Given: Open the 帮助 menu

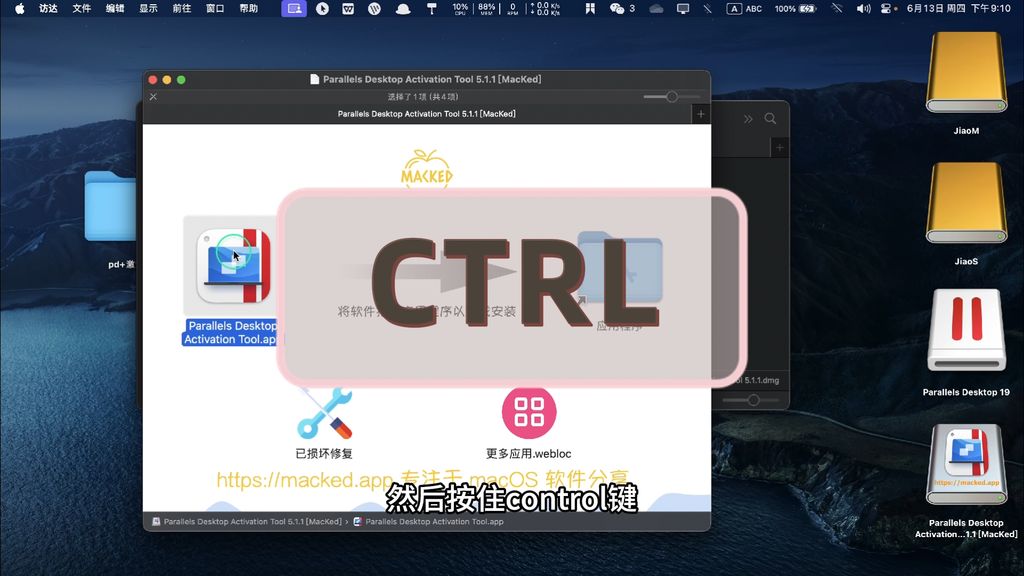Looking at the screenshot, I should click(248, 8).
